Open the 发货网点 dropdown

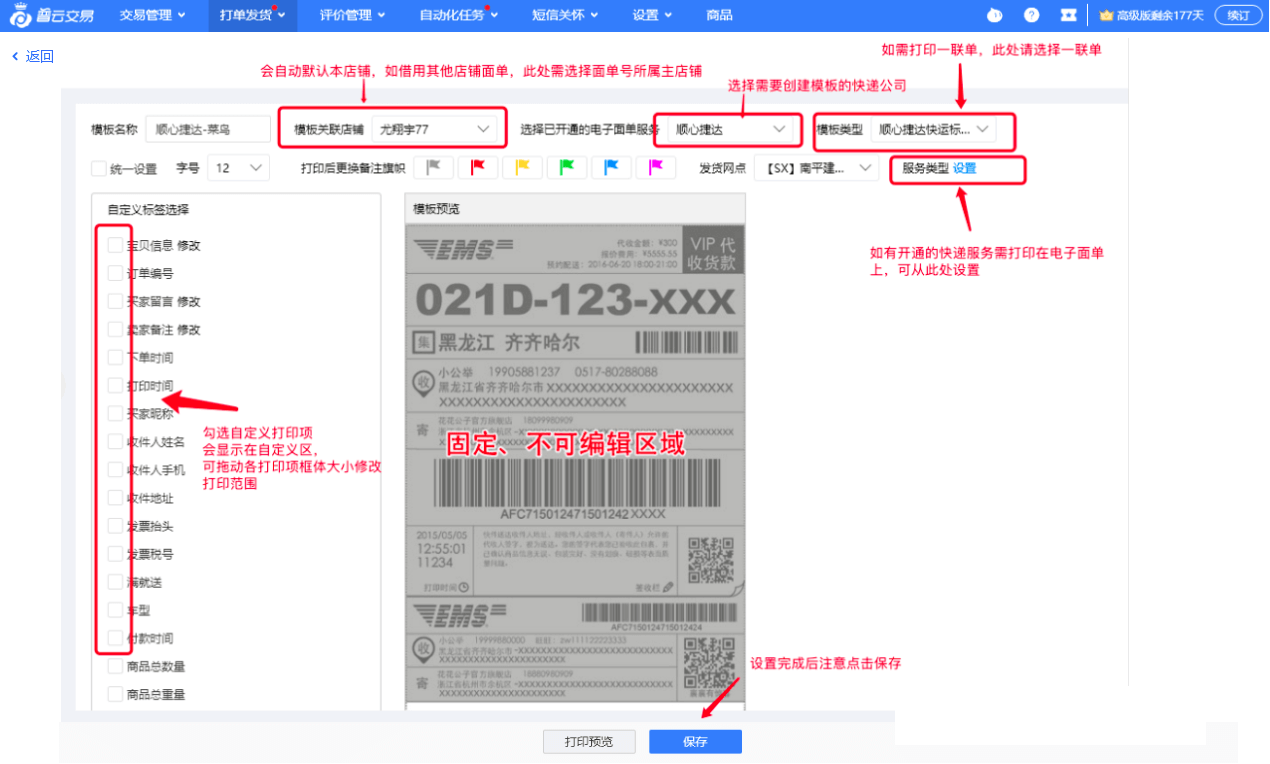pyautogui.click(x=817, y=168)
